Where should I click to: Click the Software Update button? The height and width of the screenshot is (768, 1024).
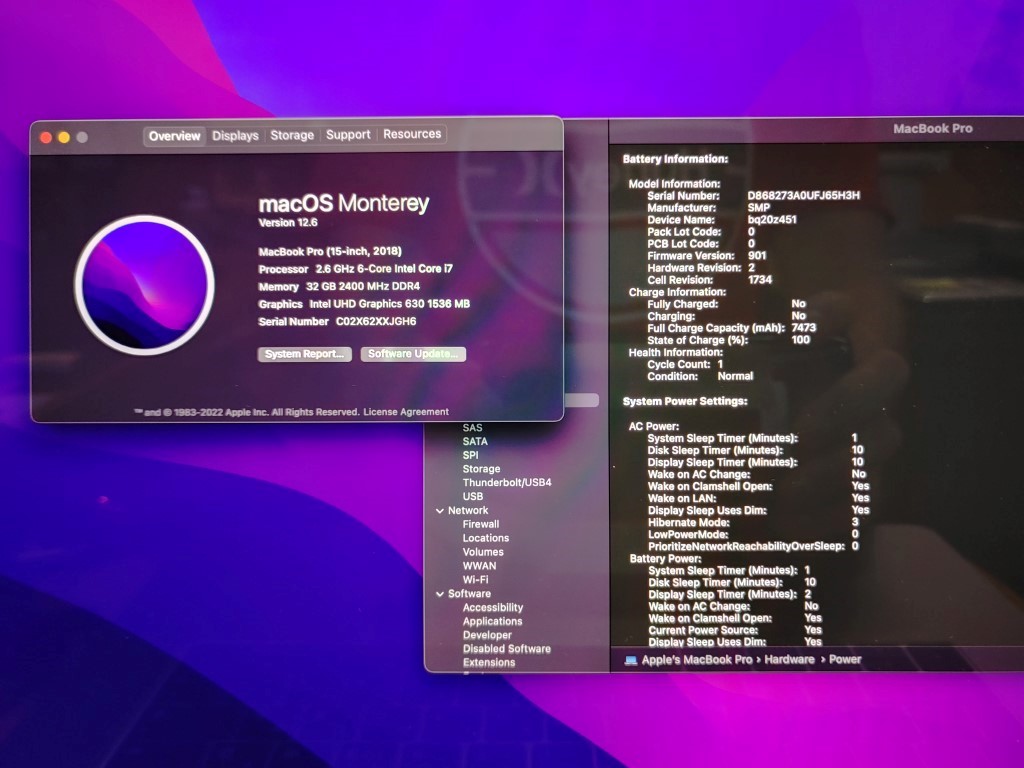413,353
